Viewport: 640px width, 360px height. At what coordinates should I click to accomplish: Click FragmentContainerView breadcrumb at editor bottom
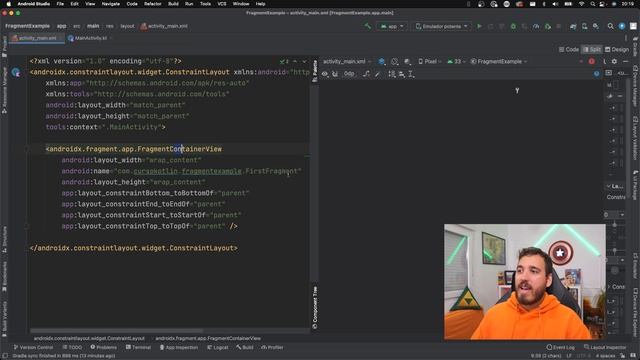point(208,338)
